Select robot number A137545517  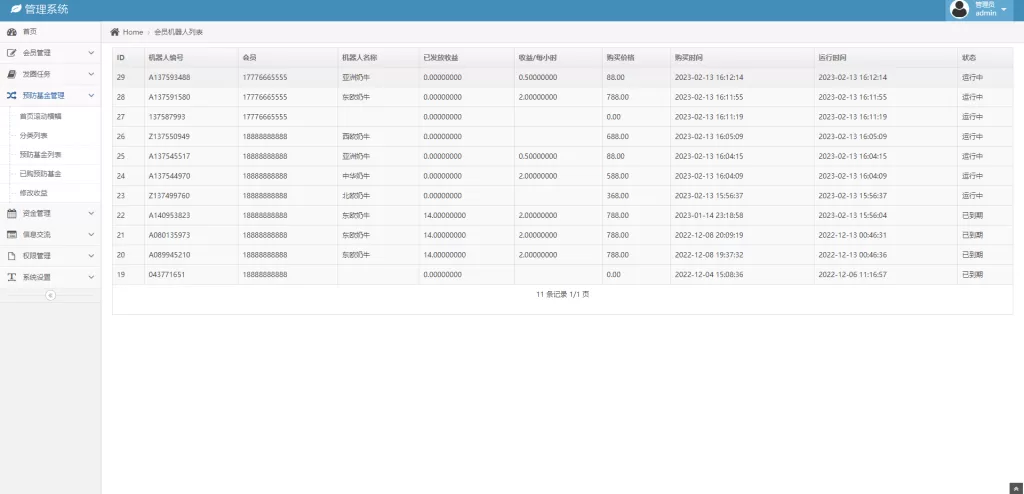point(169,156)
